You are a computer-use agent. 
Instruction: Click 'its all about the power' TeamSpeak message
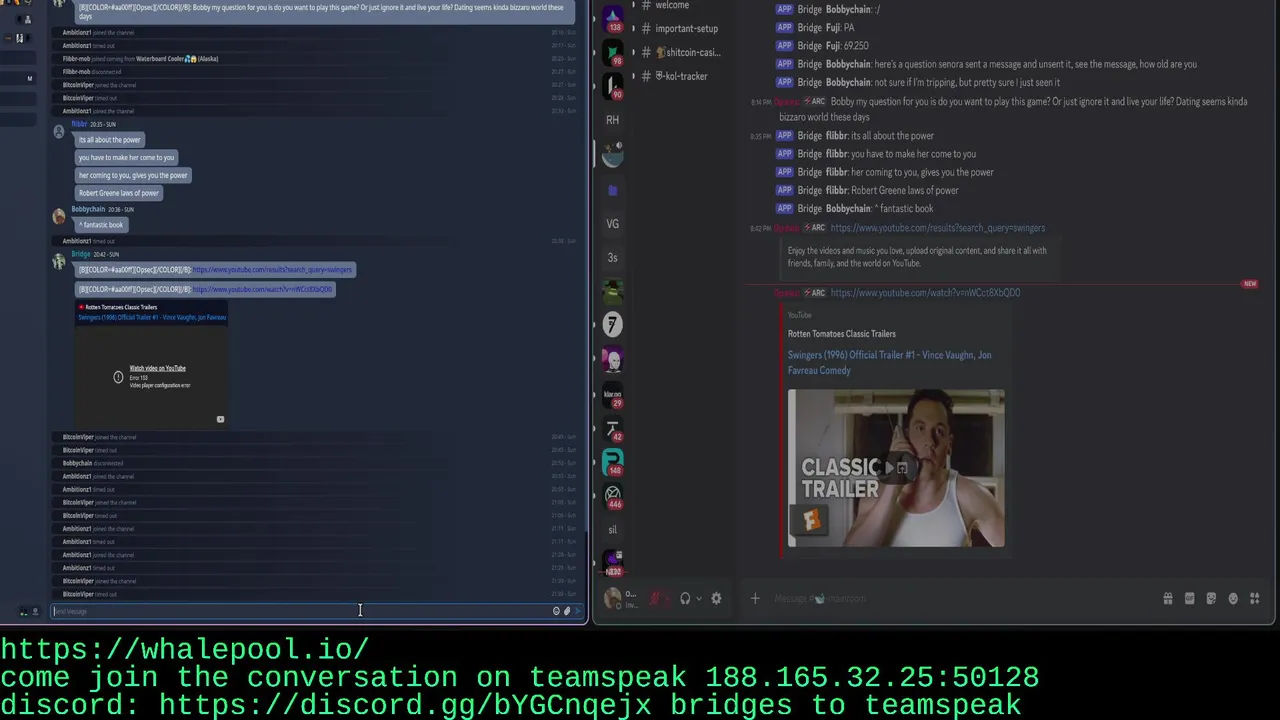click(x=110, y=140)
